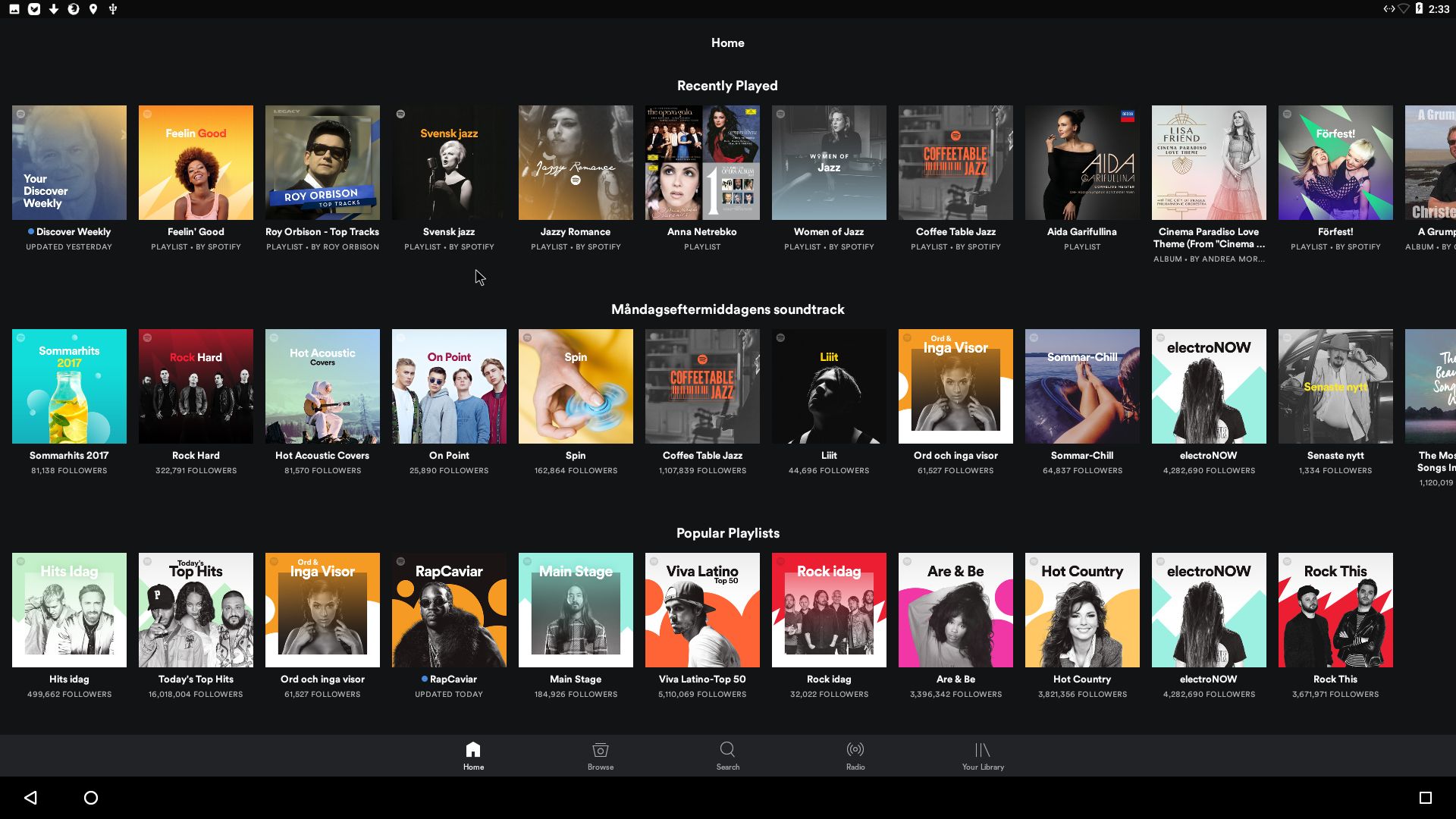Open Anna Netrebko playlist cover
Image resolution: width=1456 pixels, height=819 pixels.
702,162
